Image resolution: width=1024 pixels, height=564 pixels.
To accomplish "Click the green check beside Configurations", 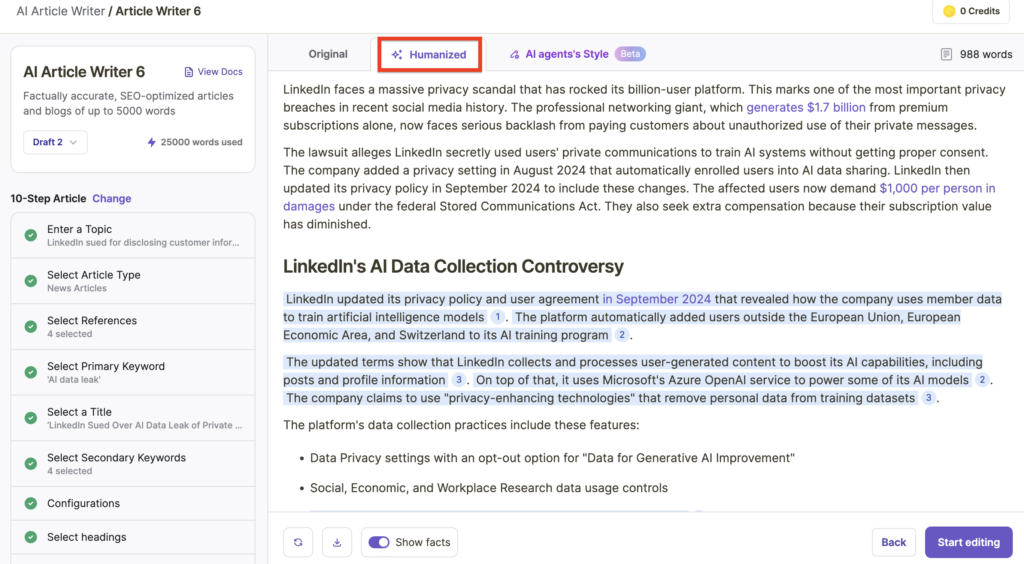I will pyautogui.click(x=31, y=503).
